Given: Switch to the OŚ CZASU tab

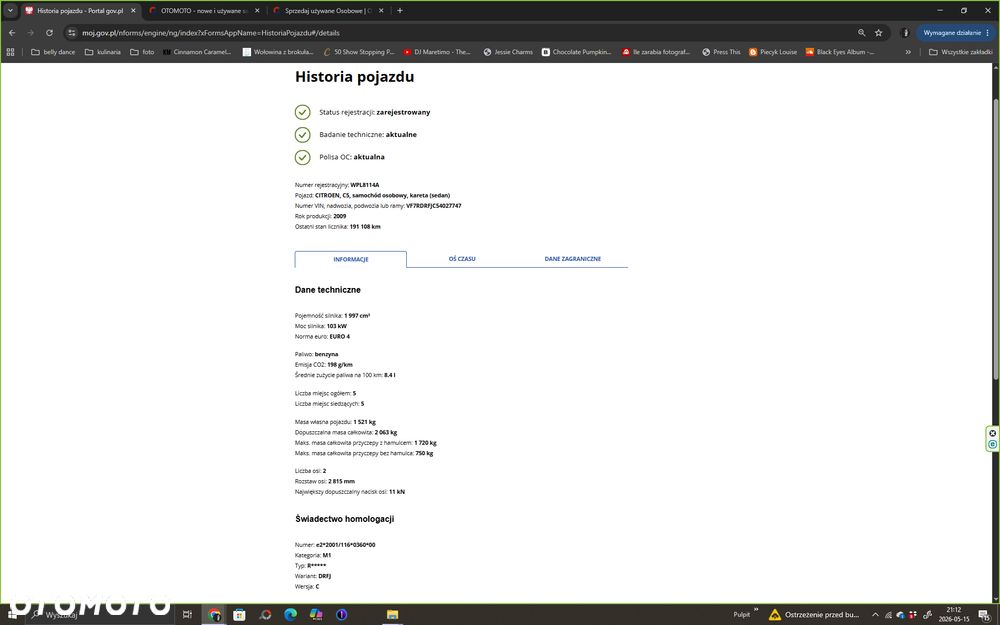Looking at the screenshot, I should pos(462,259).
